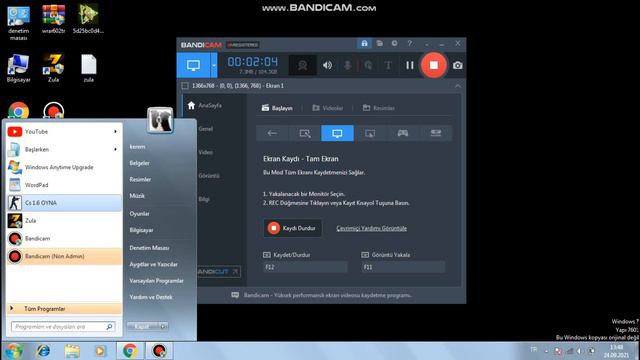Open Yardım ve Destek
This screenshot has height=360, width=640.
(x=151, y=297)
